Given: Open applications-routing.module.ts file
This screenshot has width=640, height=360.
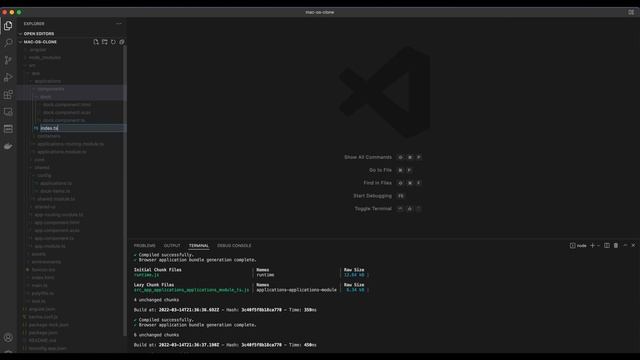Looking at the screenshot, I should point(70,144).
